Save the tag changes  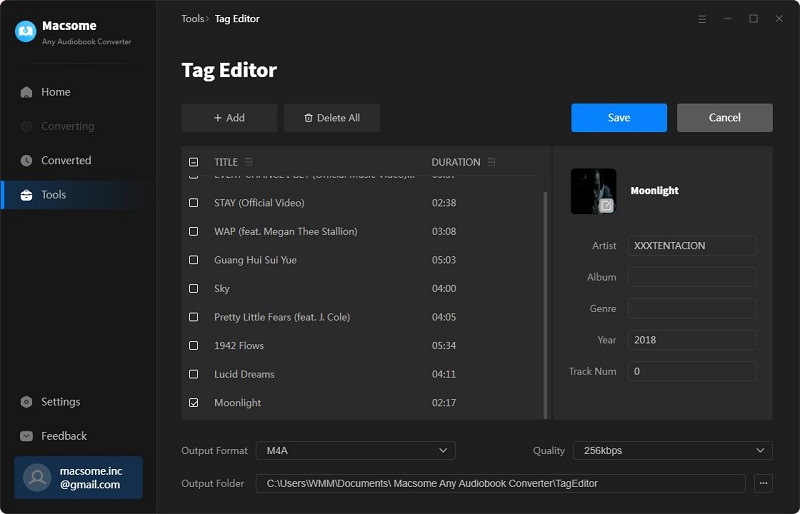point(619,118)
